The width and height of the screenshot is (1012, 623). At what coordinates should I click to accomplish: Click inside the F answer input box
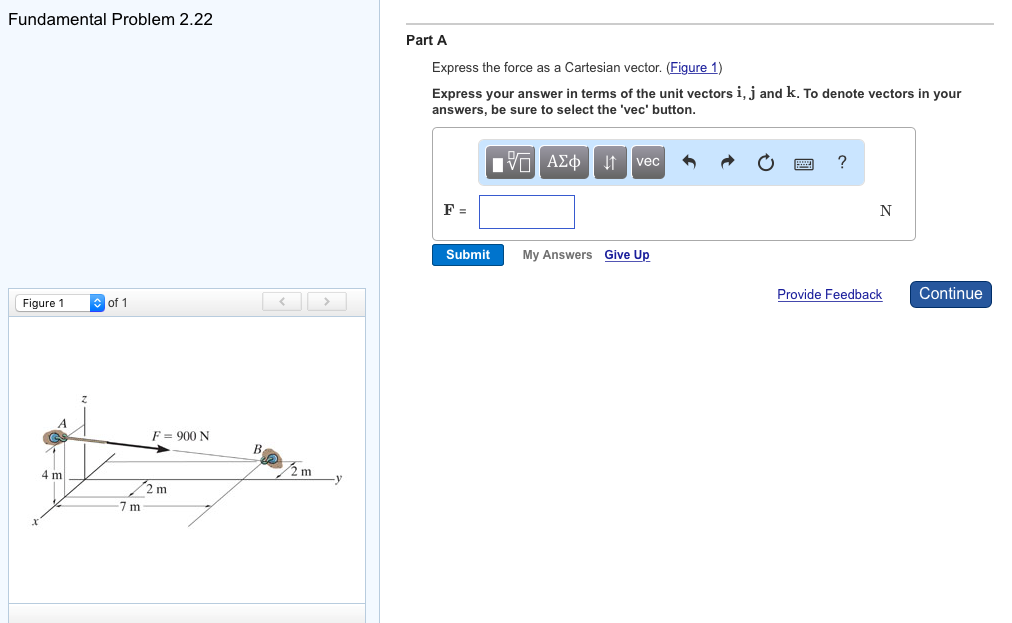(527, 211)
